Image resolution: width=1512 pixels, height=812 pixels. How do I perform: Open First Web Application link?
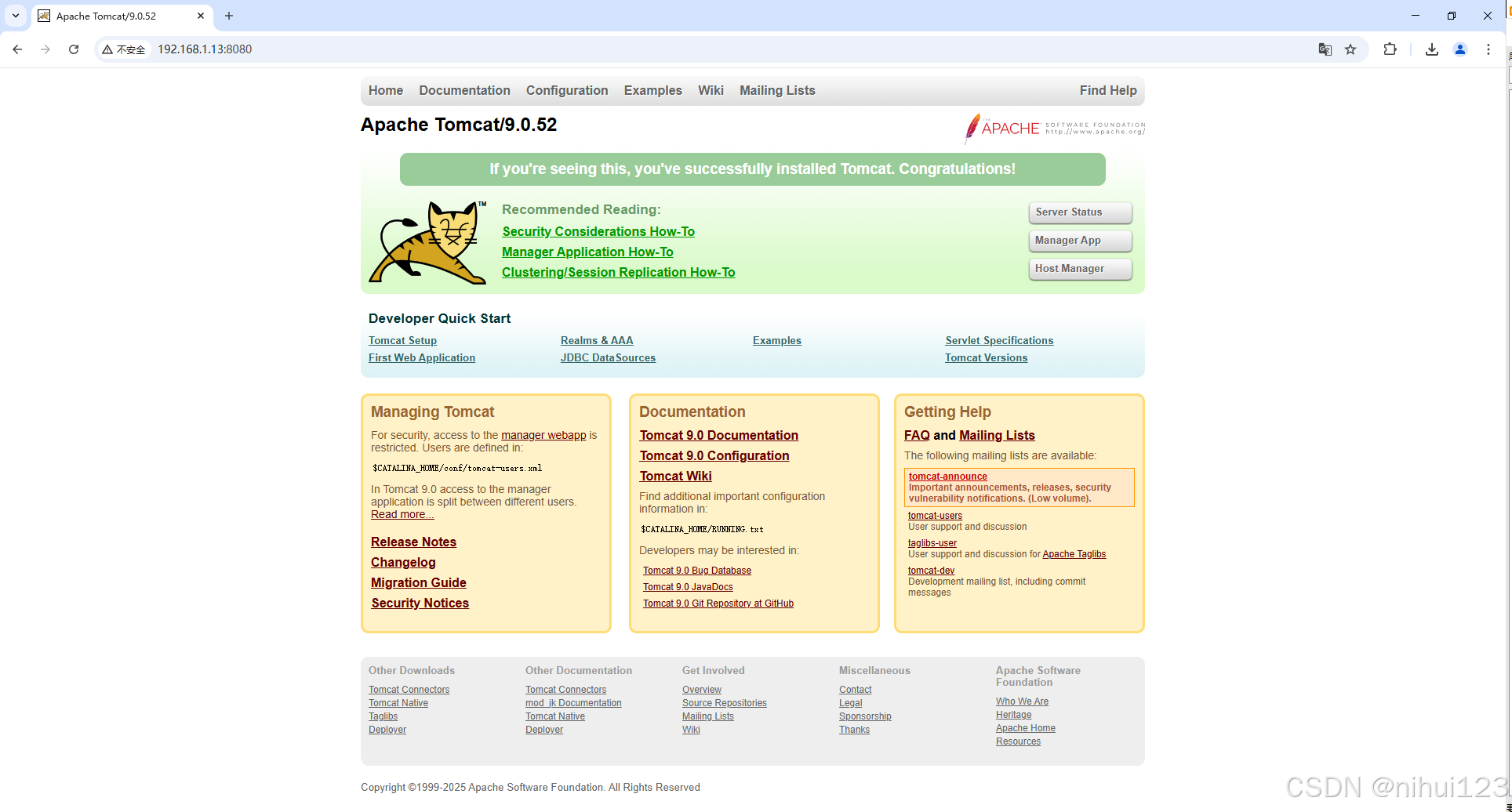422,358
